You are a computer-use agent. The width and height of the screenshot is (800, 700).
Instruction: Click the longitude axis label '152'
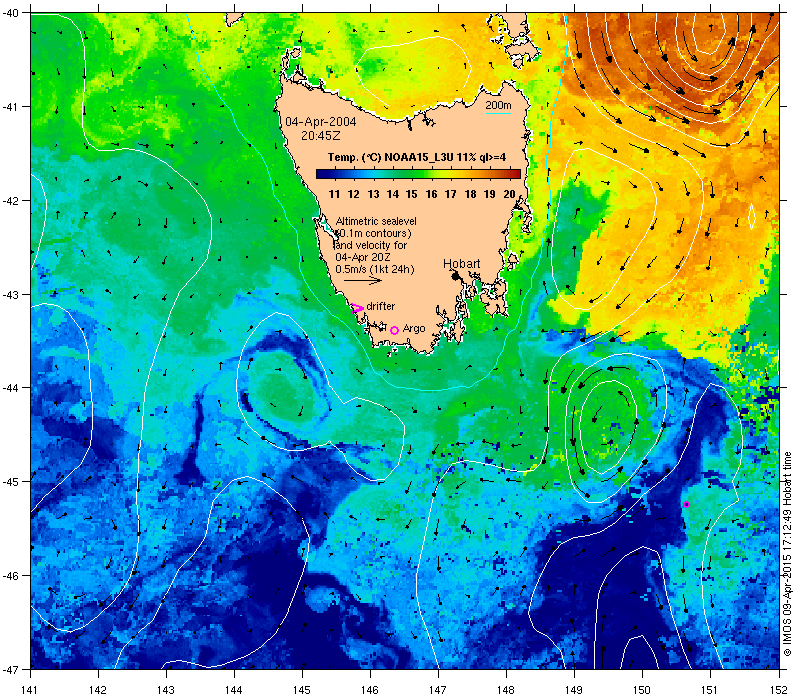[x=780, y=690]
